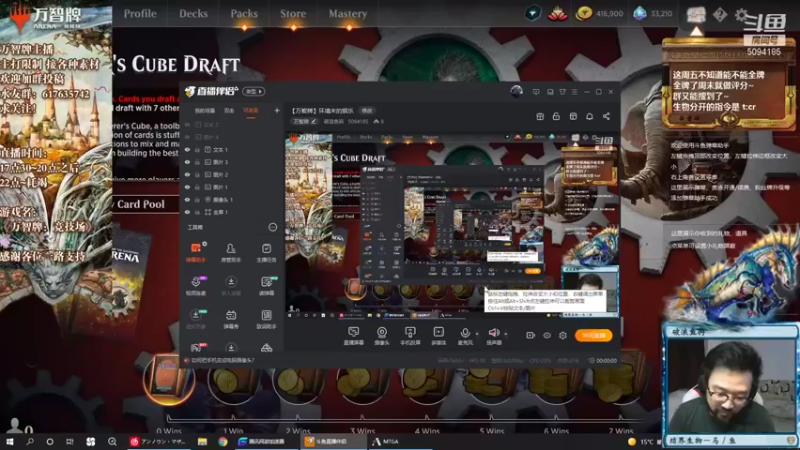Viewport: 800px width, 450px height.
Task: Click the gift box icon in companion header
Action: [x=540, y=116]
